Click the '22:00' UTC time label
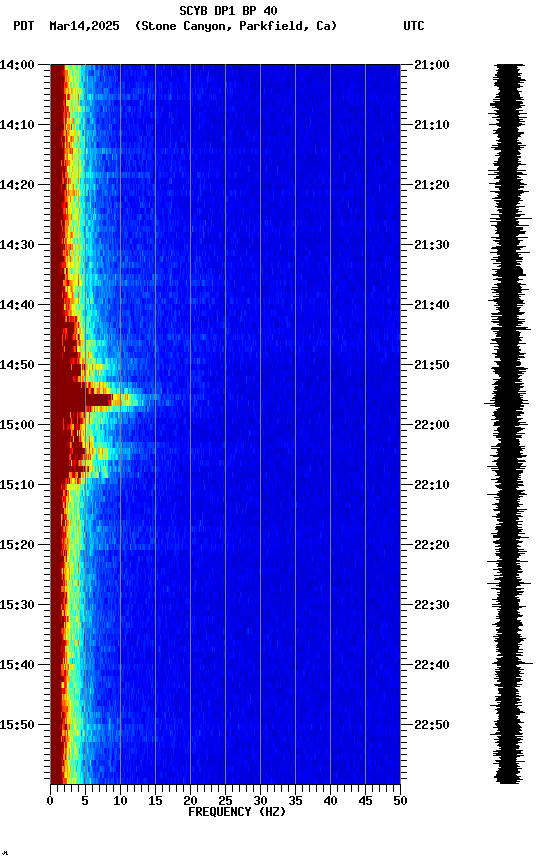This screenshot has width=552, height=864. point(432,425)
